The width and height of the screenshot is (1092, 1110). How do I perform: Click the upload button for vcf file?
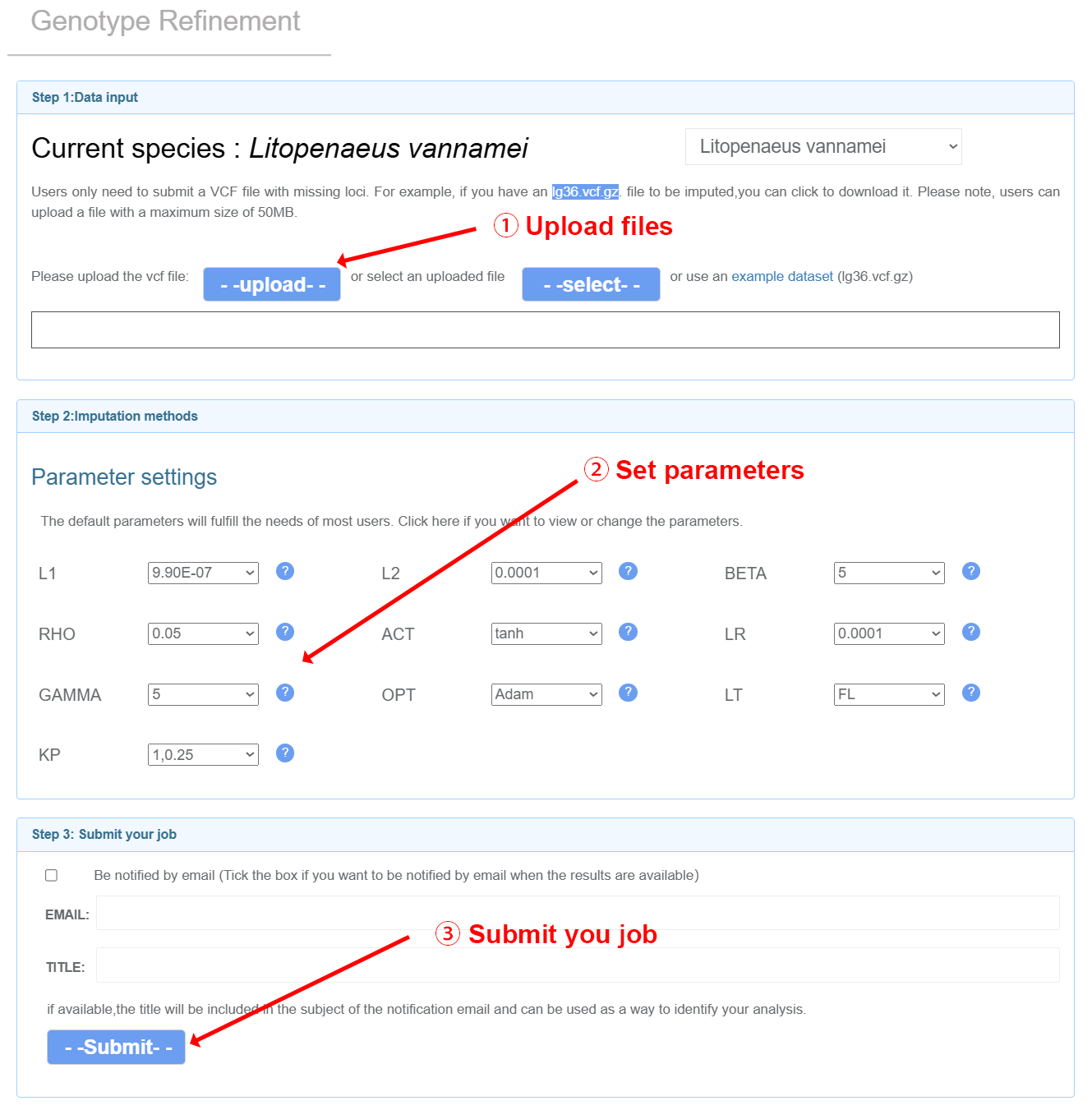272,284
